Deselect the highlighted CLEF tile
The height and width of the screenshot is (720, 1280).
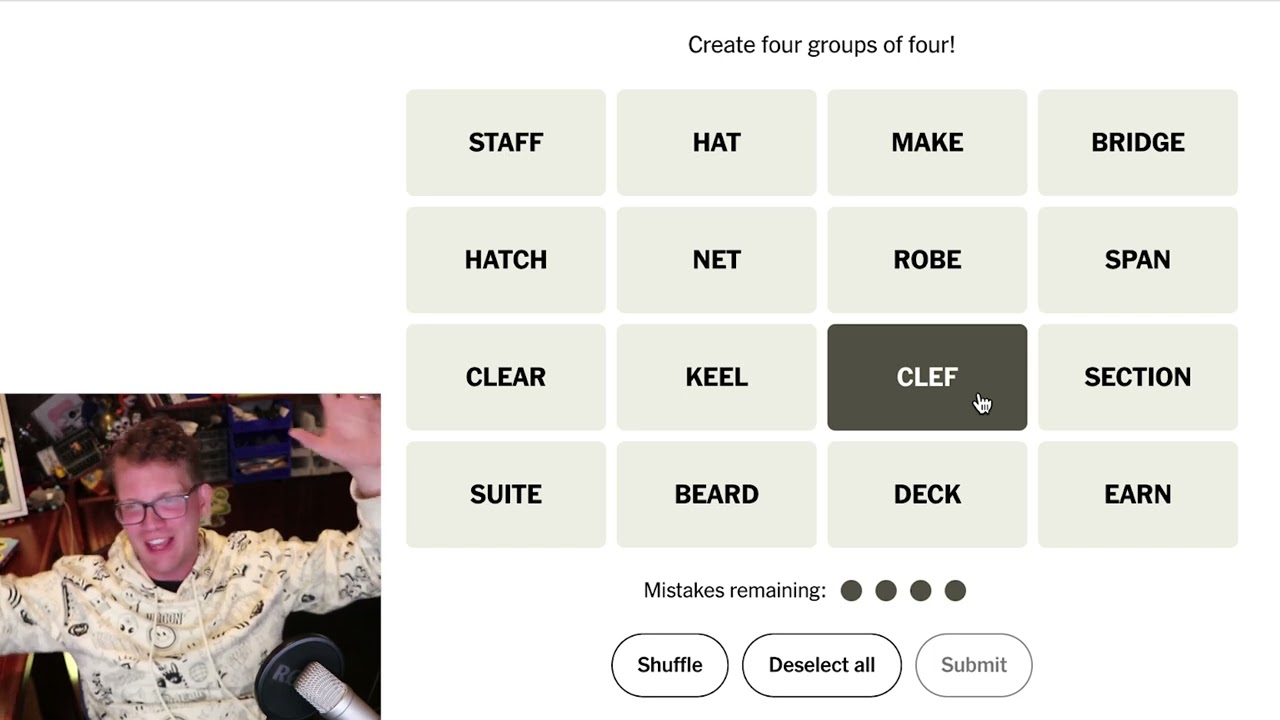[x=927, y=377]
